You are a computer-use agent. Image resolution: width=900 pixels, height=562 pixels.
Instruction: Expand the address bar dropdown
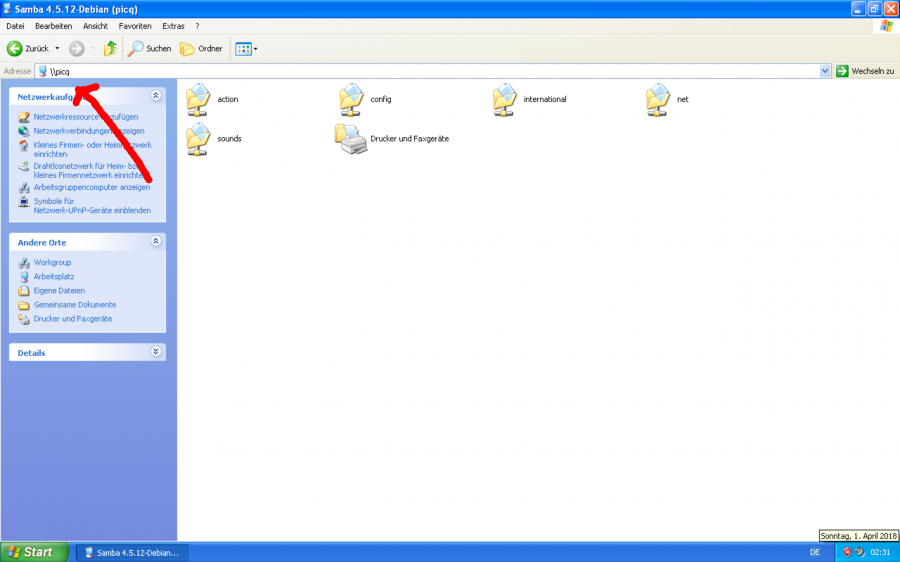[x=825, y=71]
